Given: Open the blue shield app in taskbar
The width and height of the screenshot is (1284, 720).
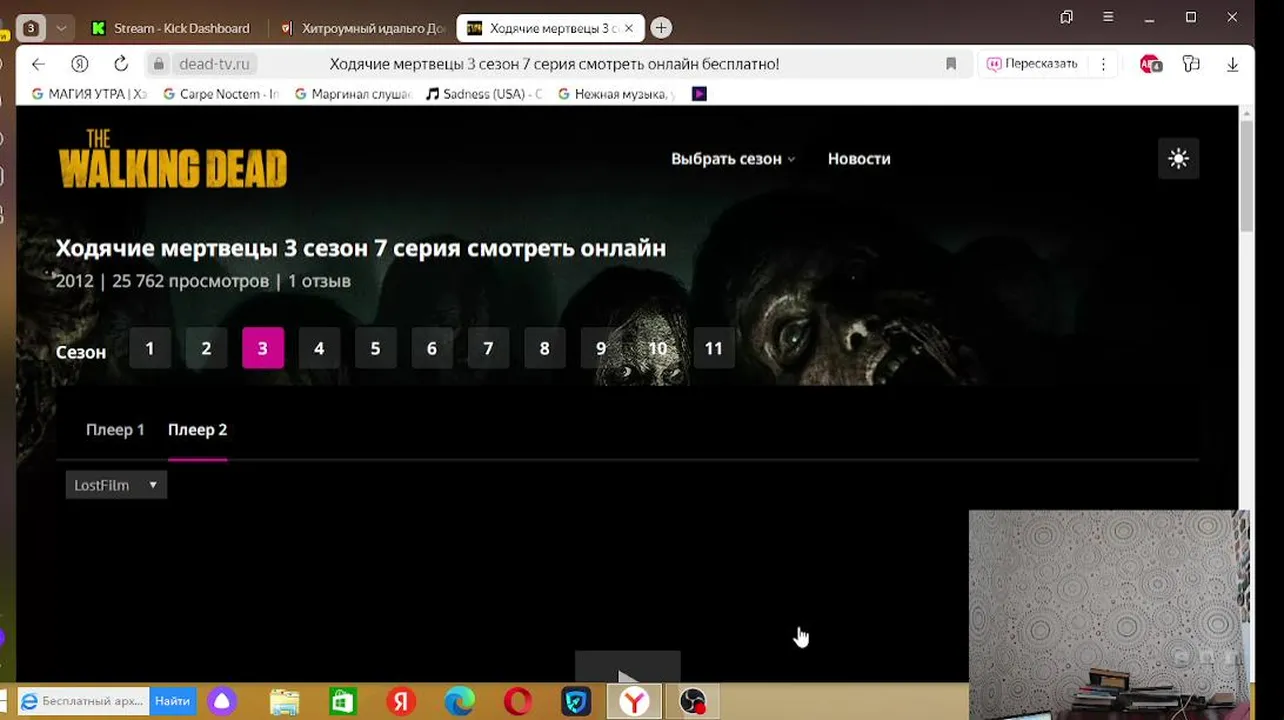Looking at the screenshot, I should coord(576,702).
